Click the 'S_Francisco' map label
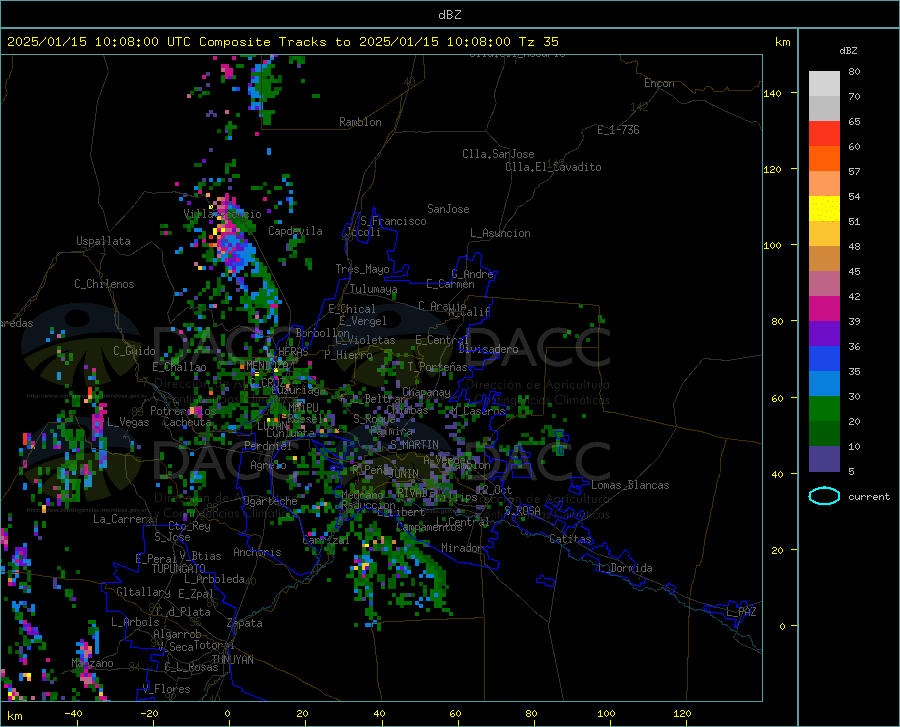The image size is (900, 727). click(393, 221)
